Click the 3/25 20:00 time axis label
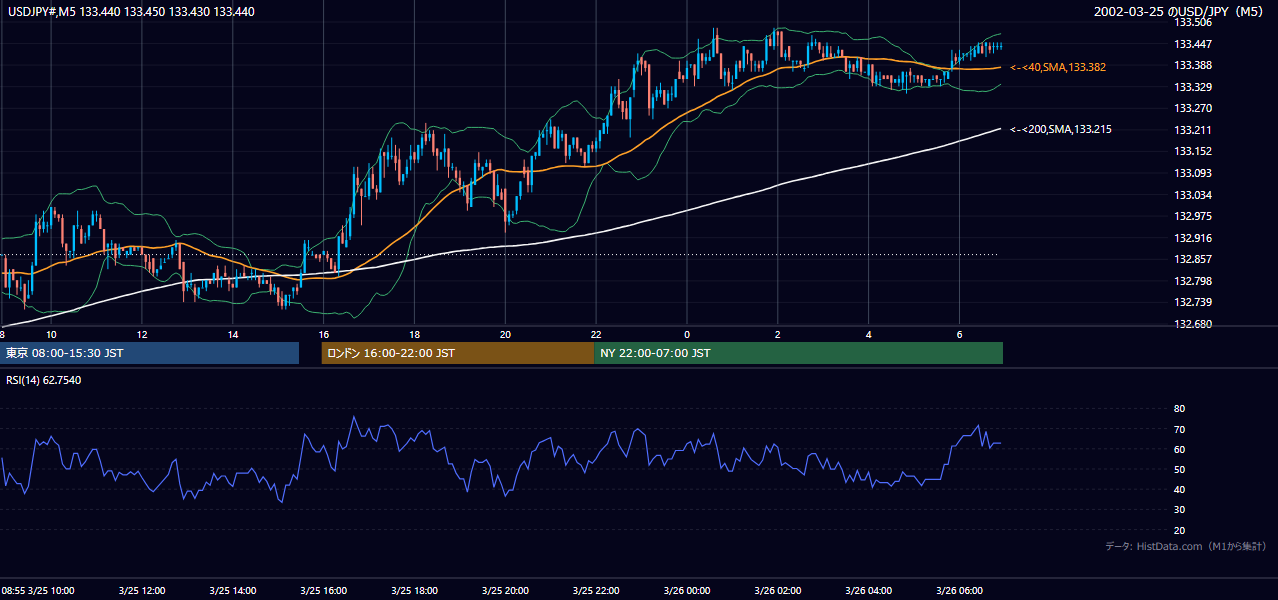This screenshot has width=1278, height=600. click(x=505, y=590)
